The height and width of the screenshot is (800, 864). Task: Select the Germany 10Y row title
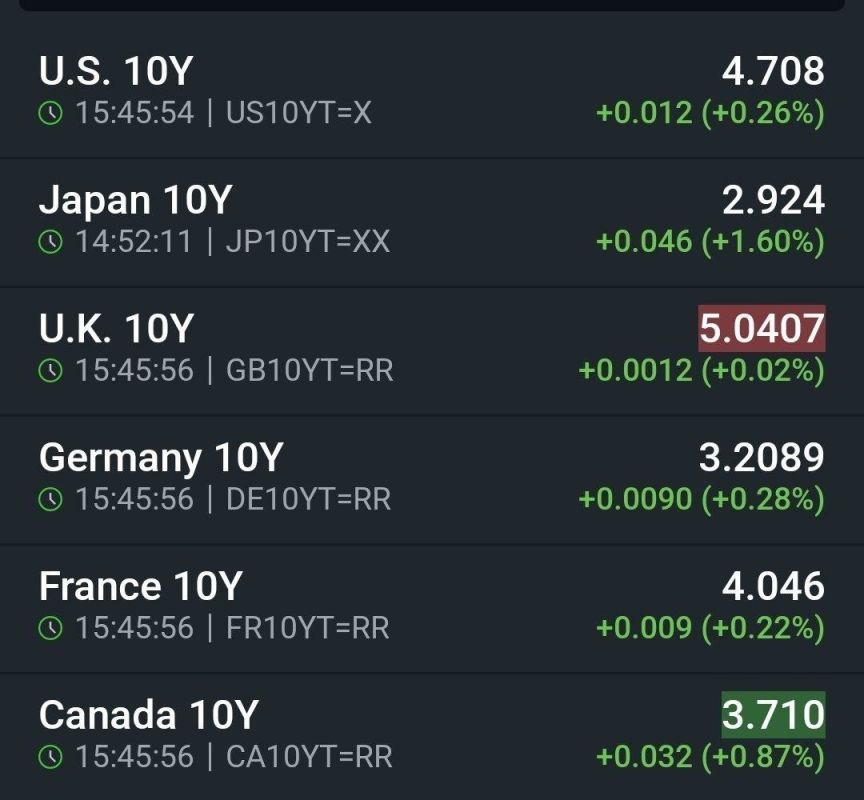coord(161,458)
